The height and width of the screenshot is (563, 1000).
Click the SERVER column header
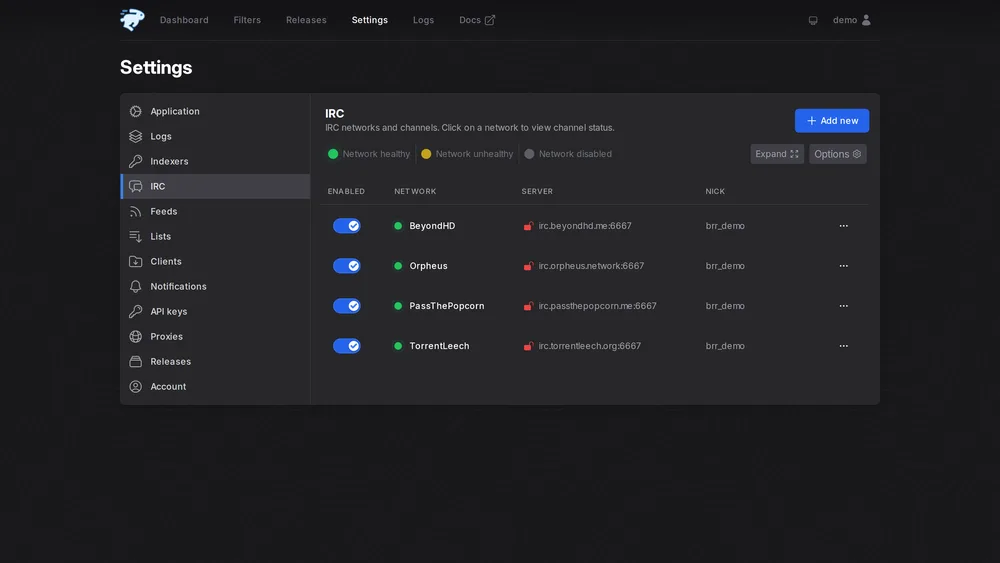tap(537, 191)
